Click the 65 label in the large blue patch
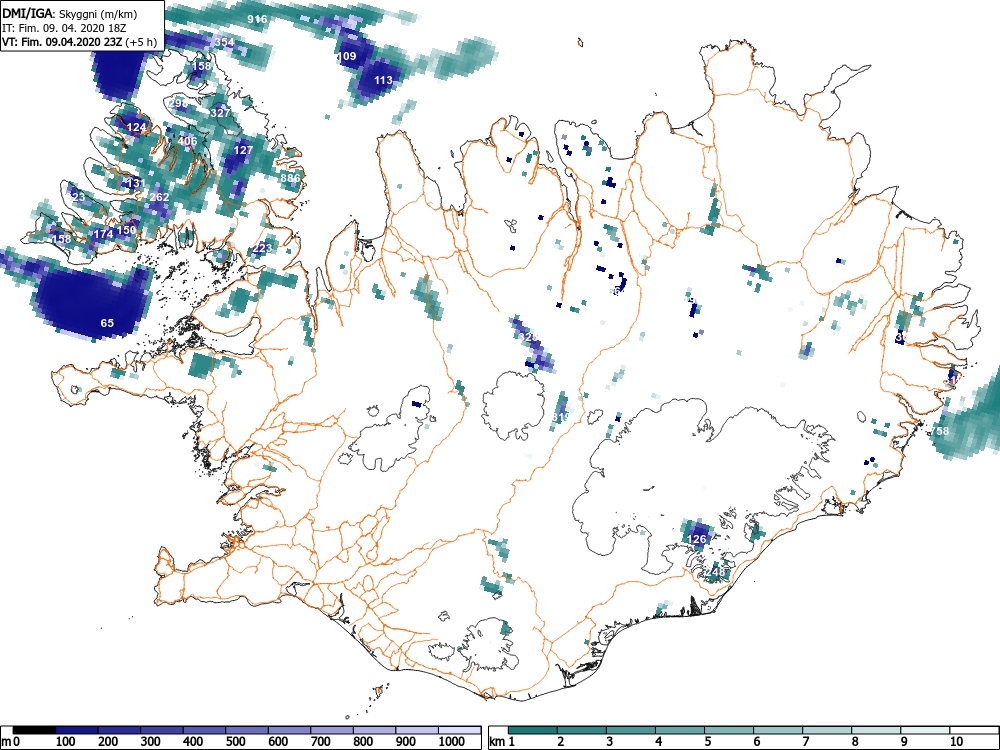 (x=107, y=323)
